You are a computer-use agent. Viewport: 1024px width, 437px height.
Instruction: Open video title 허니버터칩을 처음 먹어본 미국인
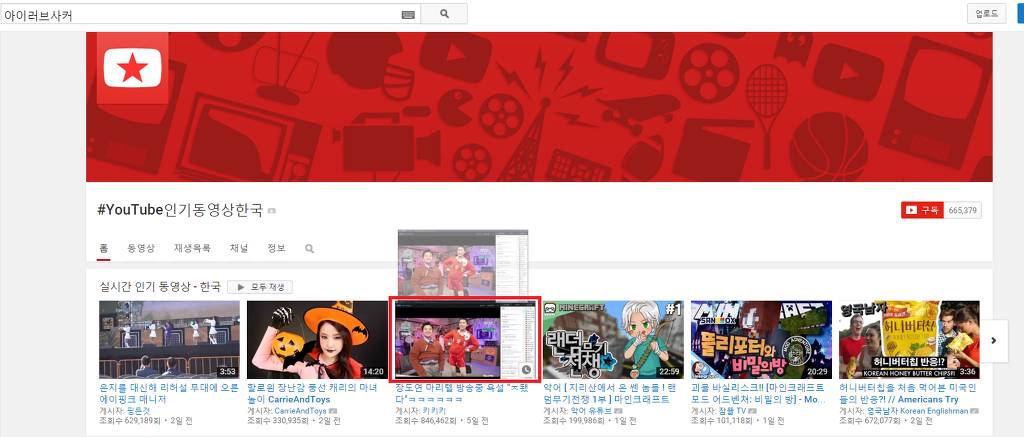pos(908,393)
